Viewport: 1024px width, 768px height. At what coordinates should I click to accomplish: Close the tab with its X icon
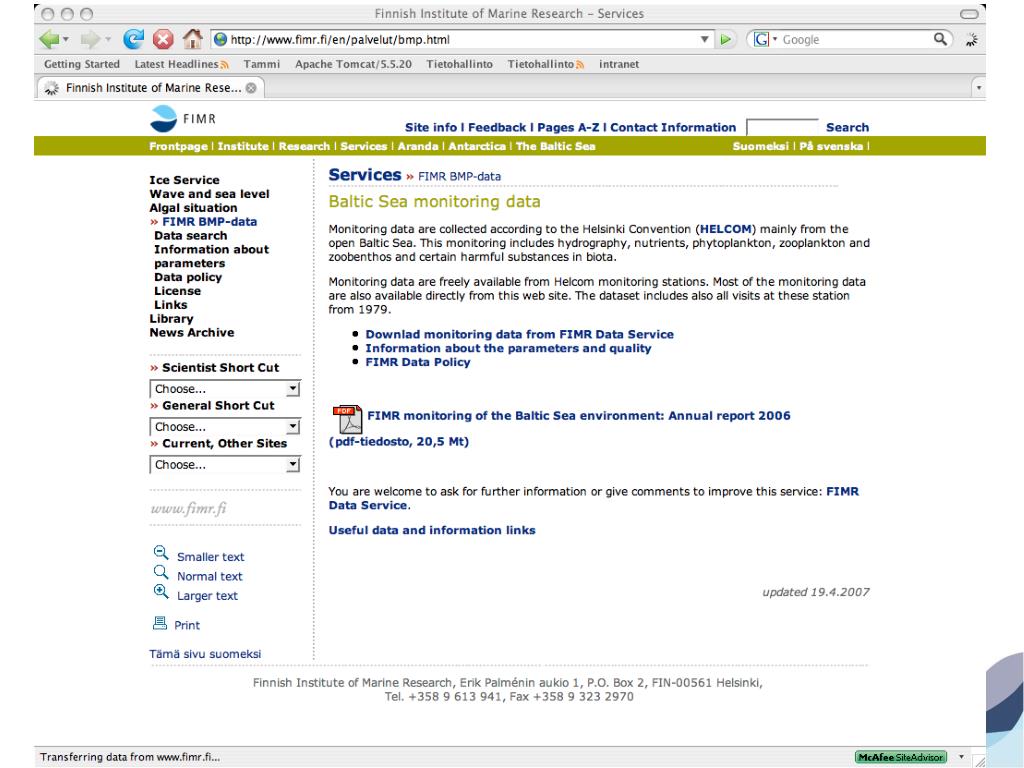pyautogui.click(x=251, y=88)
